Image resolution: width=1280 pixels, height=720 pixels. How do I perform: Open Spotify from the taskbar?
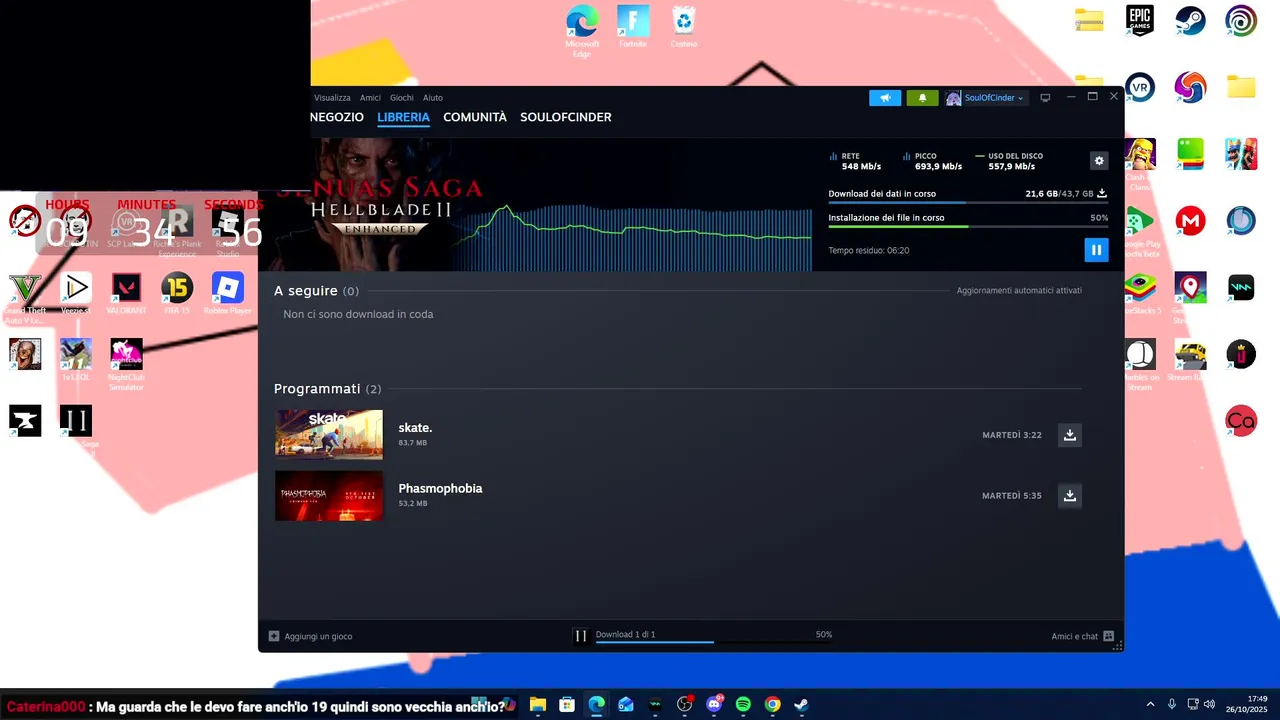point(743,704)
